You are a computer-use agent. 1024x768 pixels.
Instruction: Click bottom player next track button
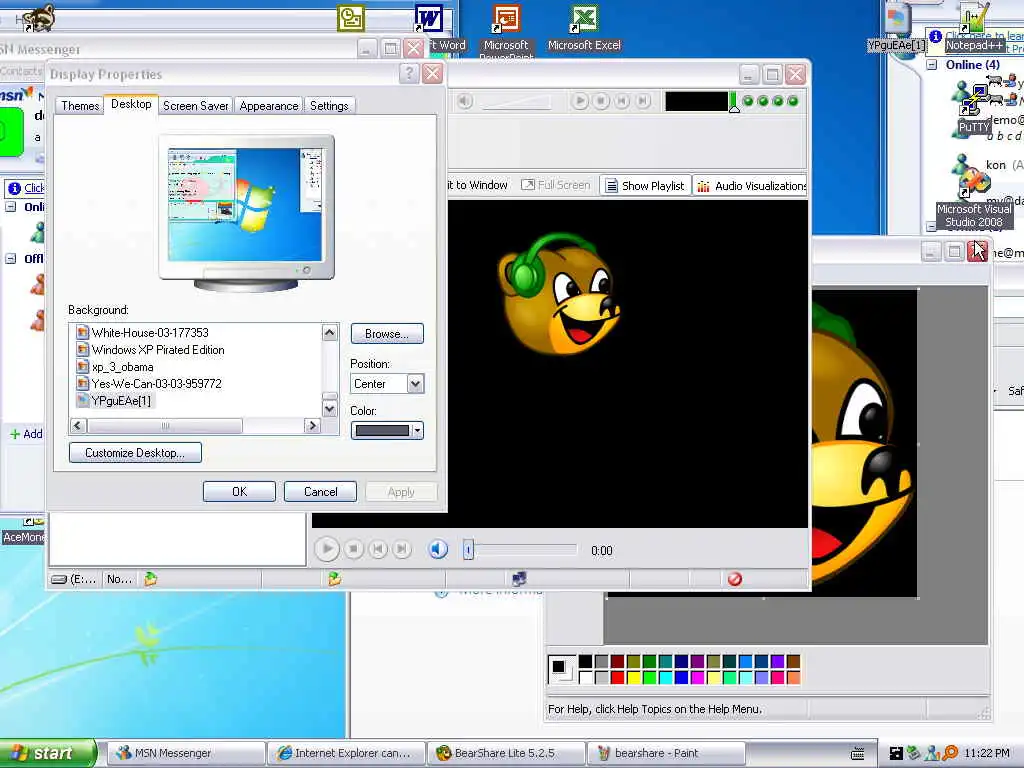402,549
